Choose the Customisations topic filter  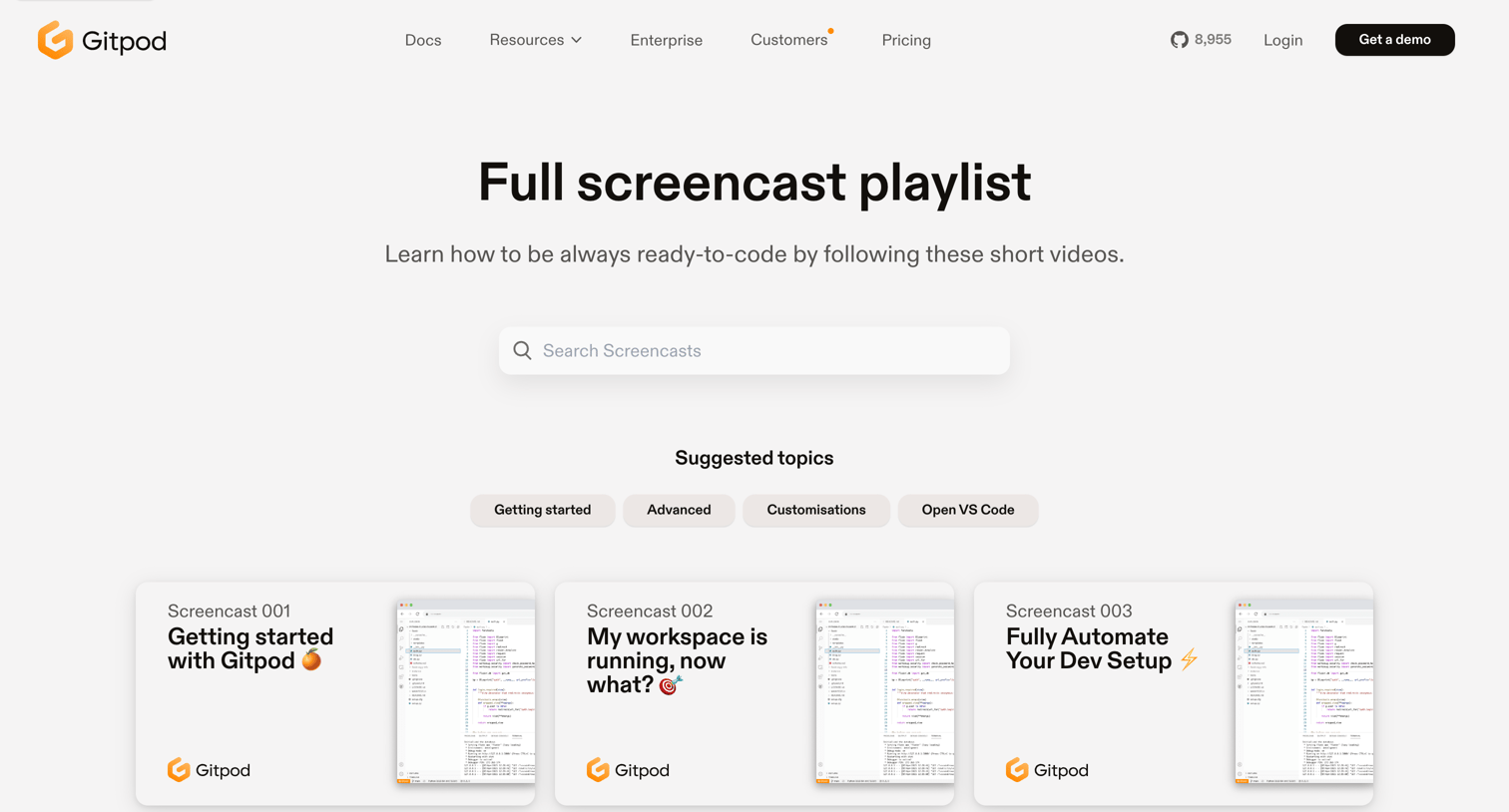(816, 510)
